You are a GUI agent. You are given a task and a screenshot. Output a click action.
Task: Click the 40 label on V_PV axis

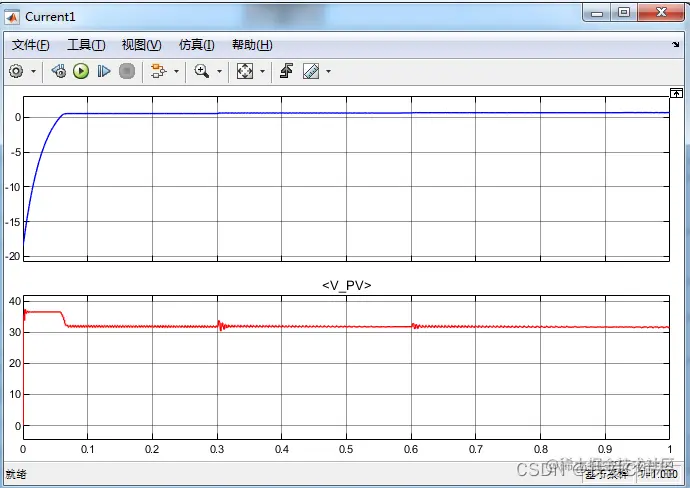coord(15,301)
